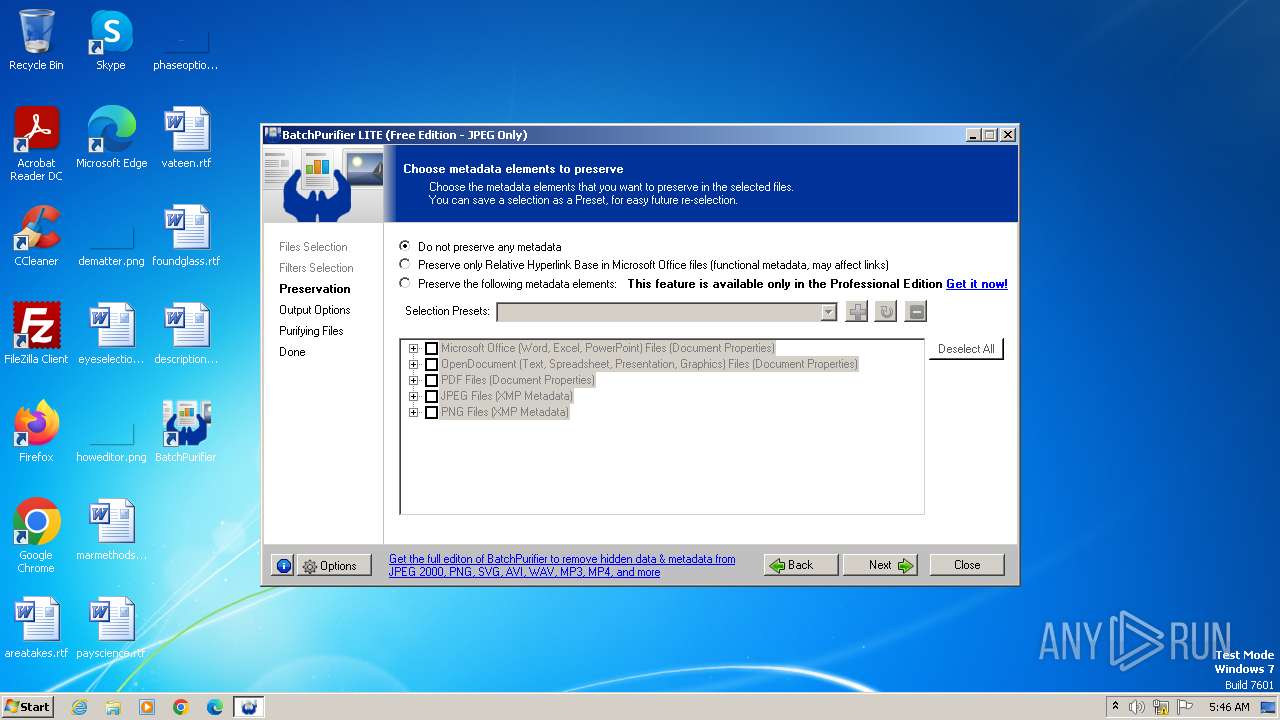Open the Options button
This screenshot has height=720, width=1280.
point(334,566)
